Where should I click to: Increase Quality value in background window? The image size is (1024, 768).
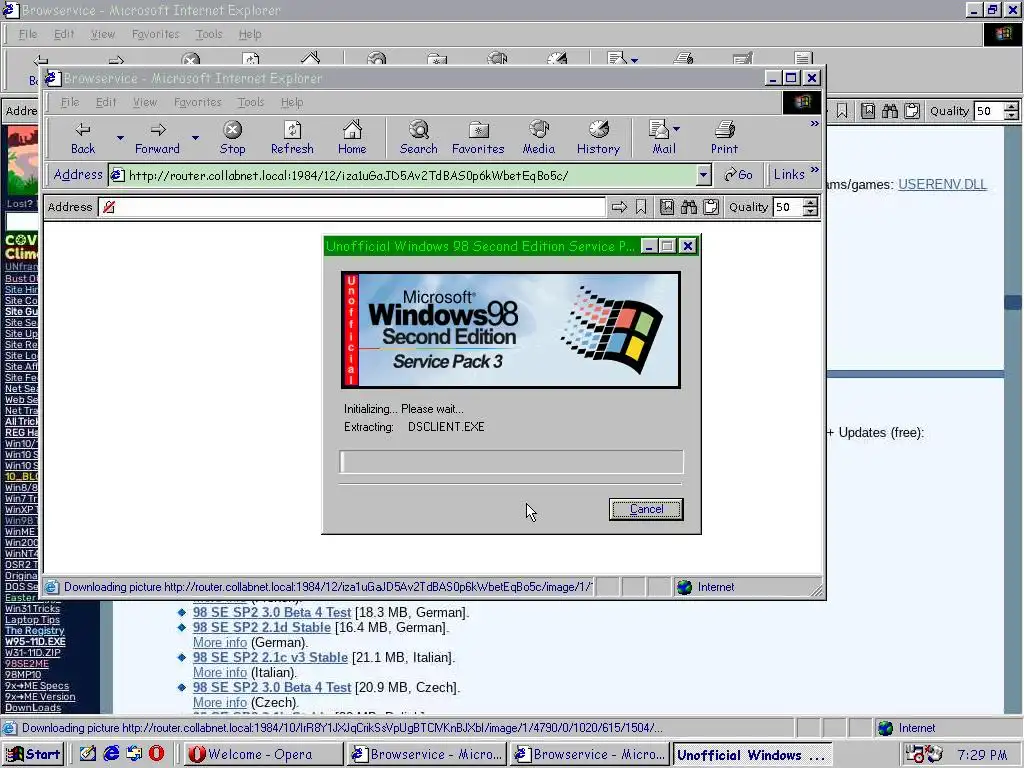pyautogui.click(x=1011, y=106)
